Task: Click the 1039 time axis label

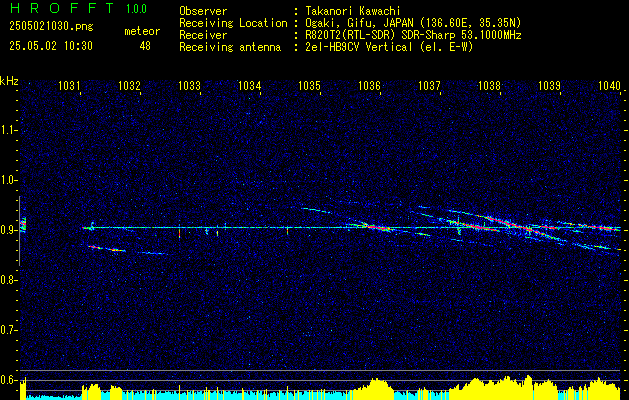Action: pos(550,85)
